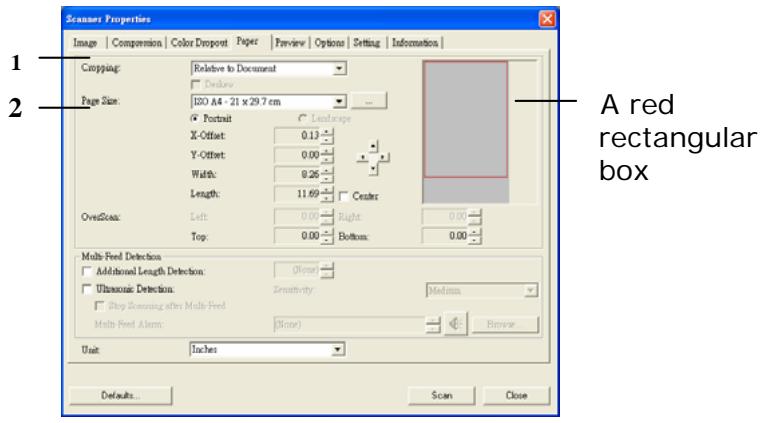Click the red cropping box in page preview
The height and width of the screenshot is (423, 762).
click(466, 119)
